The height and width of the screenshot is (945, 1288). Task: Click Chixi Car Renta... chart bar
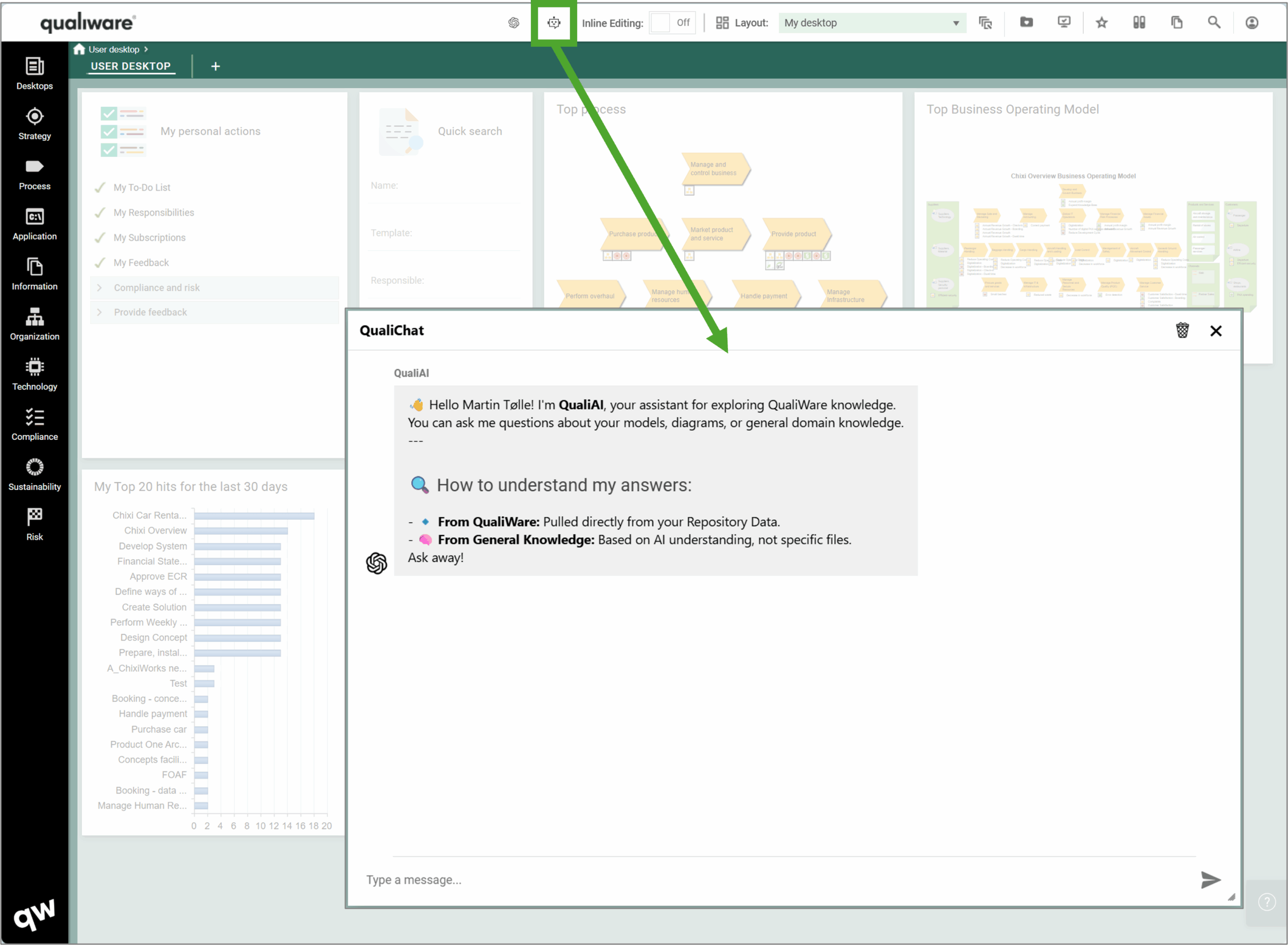point(254,515)
